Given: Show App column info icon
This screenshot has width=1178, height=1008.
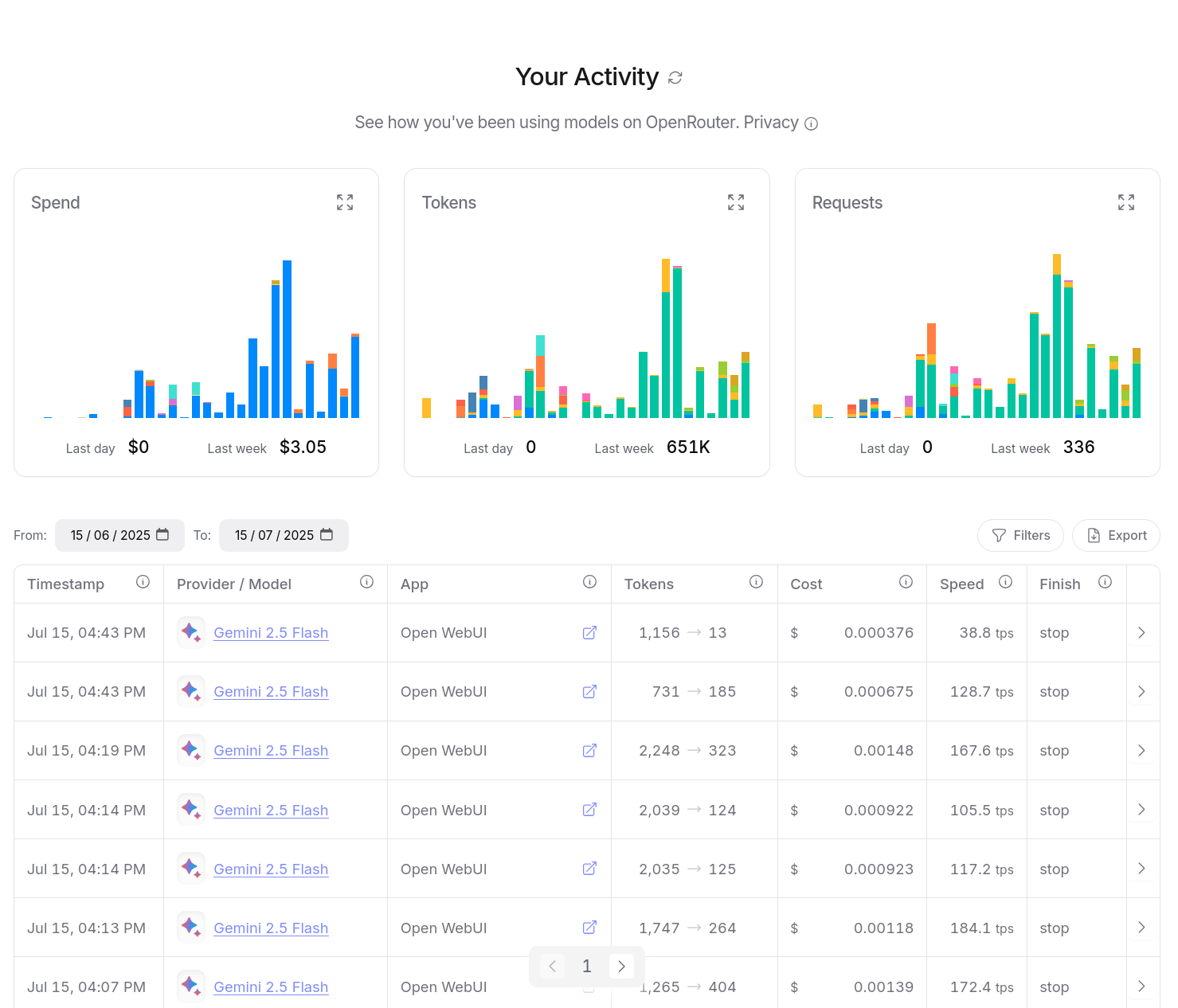Looking at the screenshot, I should point(590,582).
